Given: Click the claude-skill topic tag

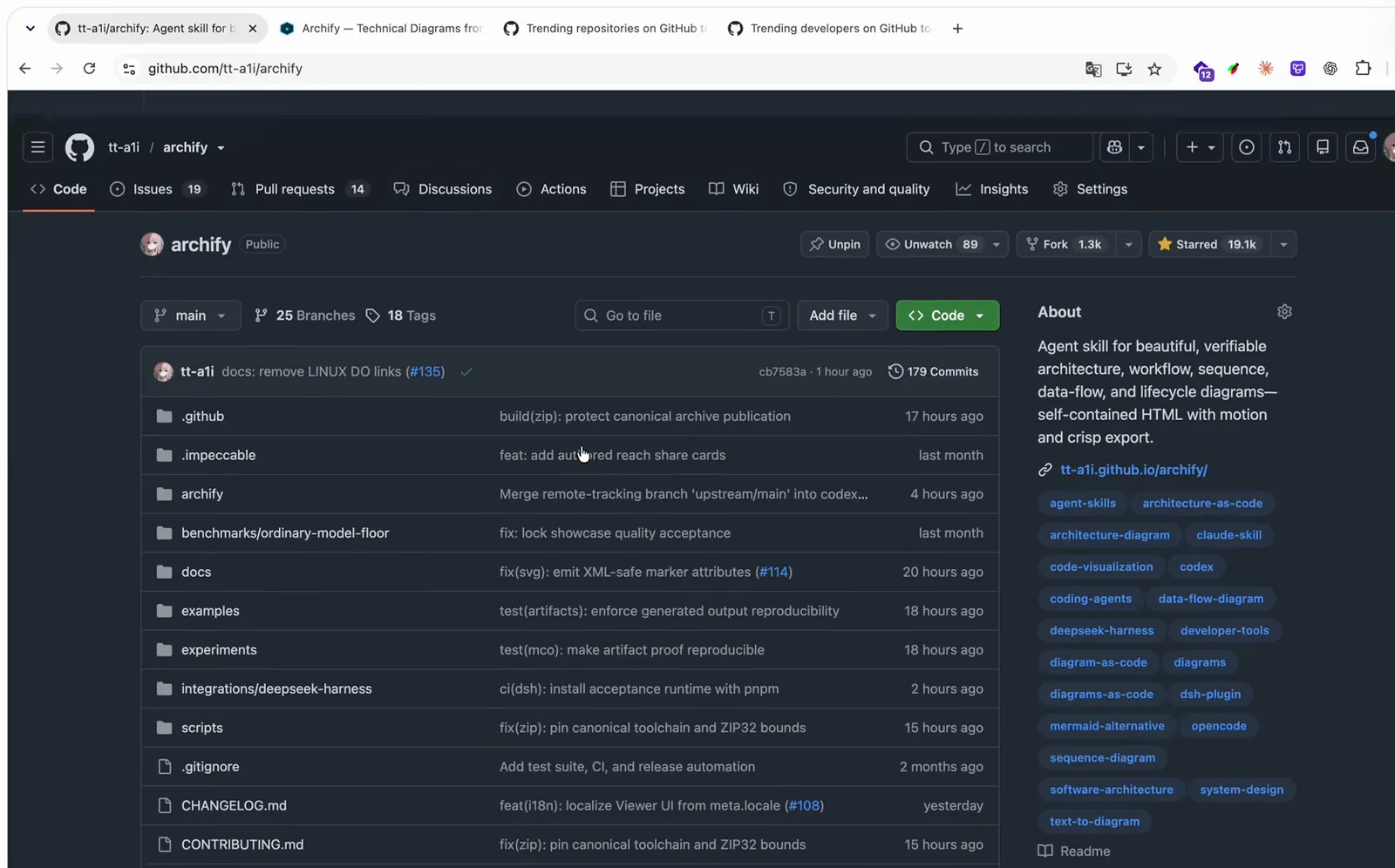Looking at the screenshot, I should pyautogui.click(x=1228, y=535).
